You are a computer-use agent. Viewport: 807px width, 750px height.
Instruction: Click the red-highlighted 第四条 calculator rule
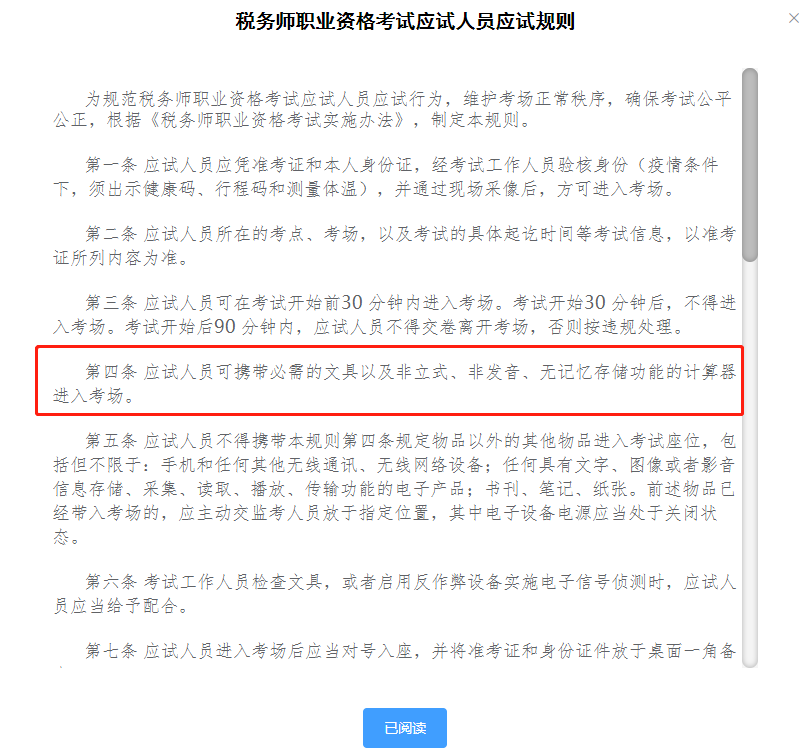pyautogui.click(x=390, y=380)
